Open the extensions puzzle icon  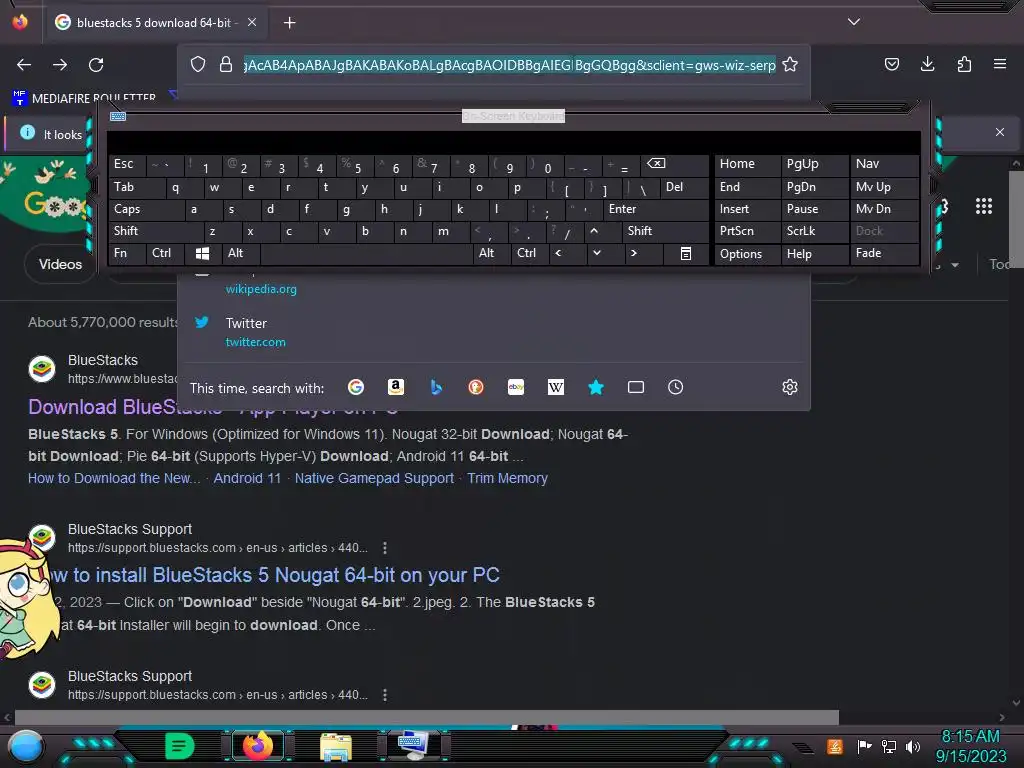point(964,64)
